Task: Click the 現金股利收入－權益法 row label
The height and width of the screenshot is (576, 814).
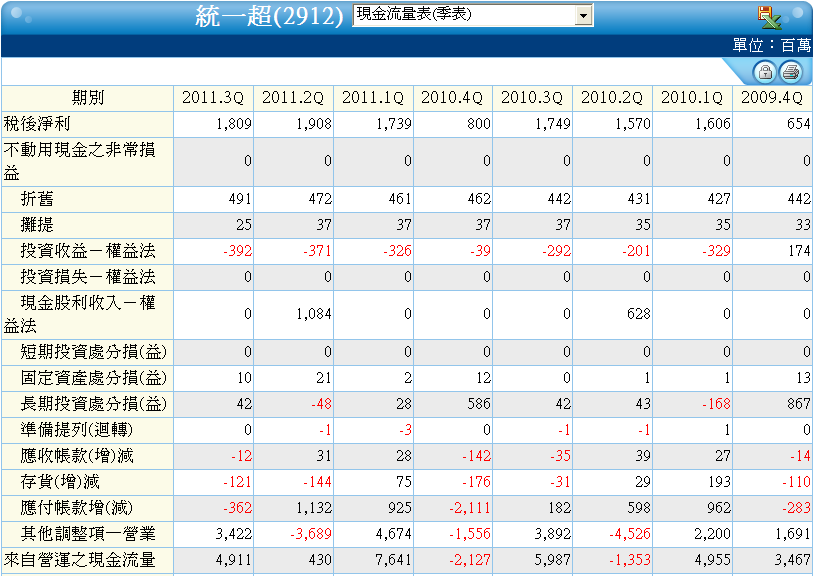Action: [x=79, y=314]
